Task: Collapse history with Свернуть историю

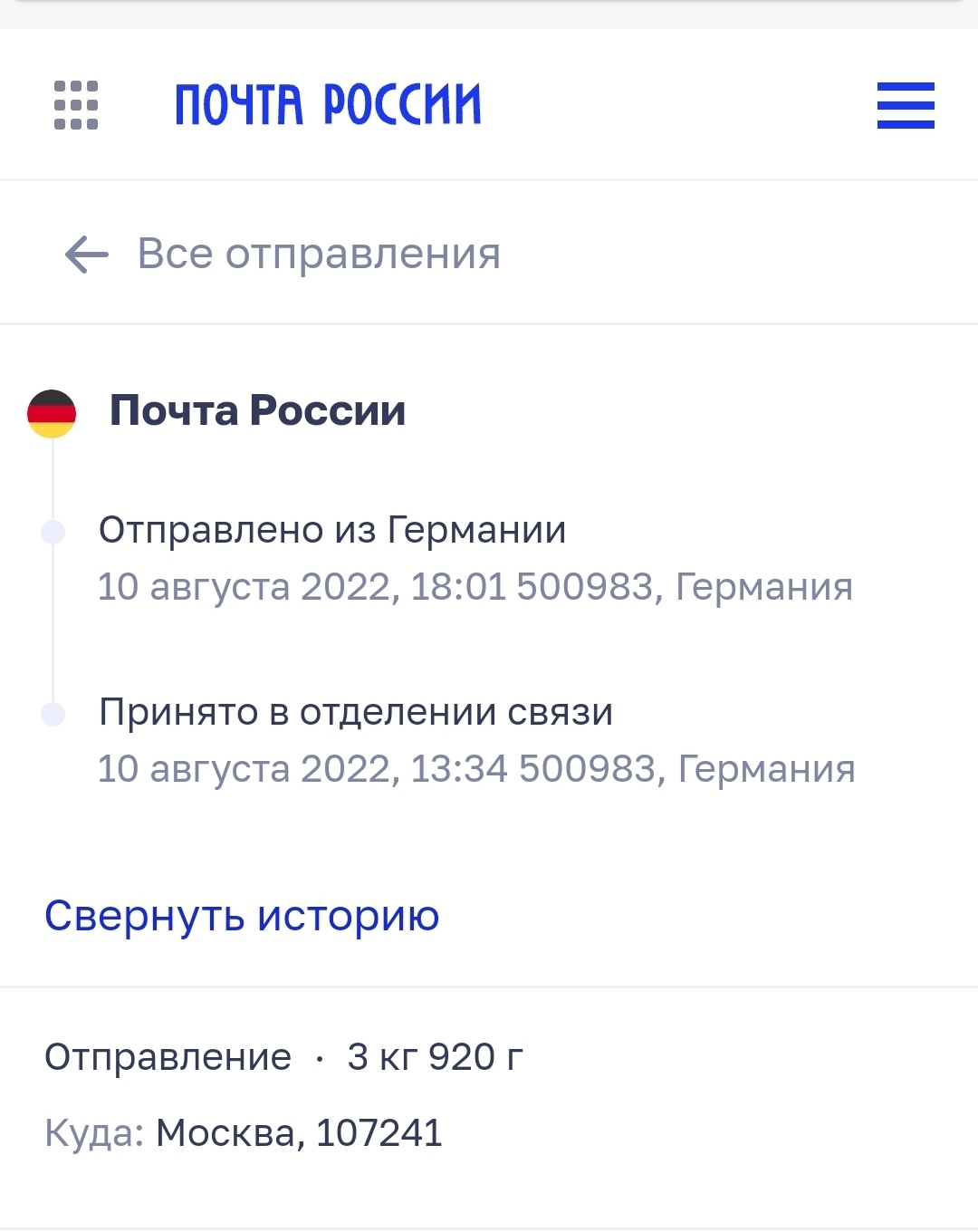Action: [242, 916]
